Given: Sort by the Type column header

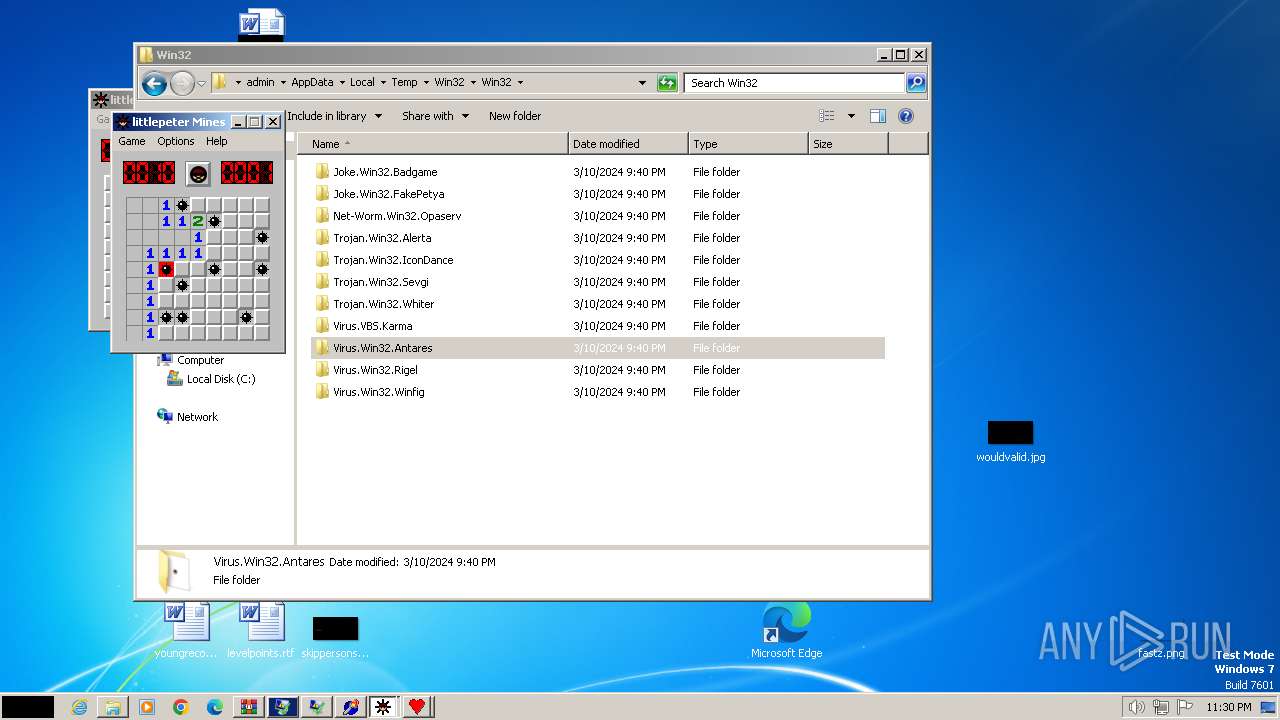Looking at the screenshot, I should (748, 144).
